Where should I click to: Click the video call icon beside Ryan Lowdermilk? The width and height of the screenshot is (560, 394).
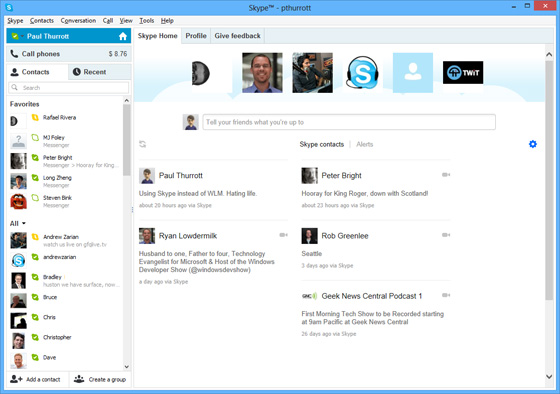point(284,235)
